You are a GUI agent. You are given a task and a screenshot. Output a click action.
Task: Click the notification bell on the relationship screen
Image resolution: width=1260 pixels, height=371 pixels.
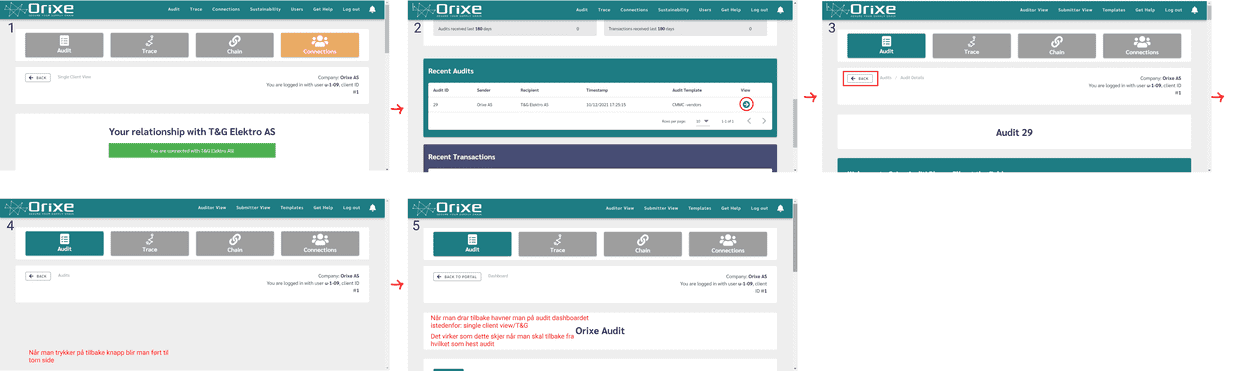coord(373,10)
